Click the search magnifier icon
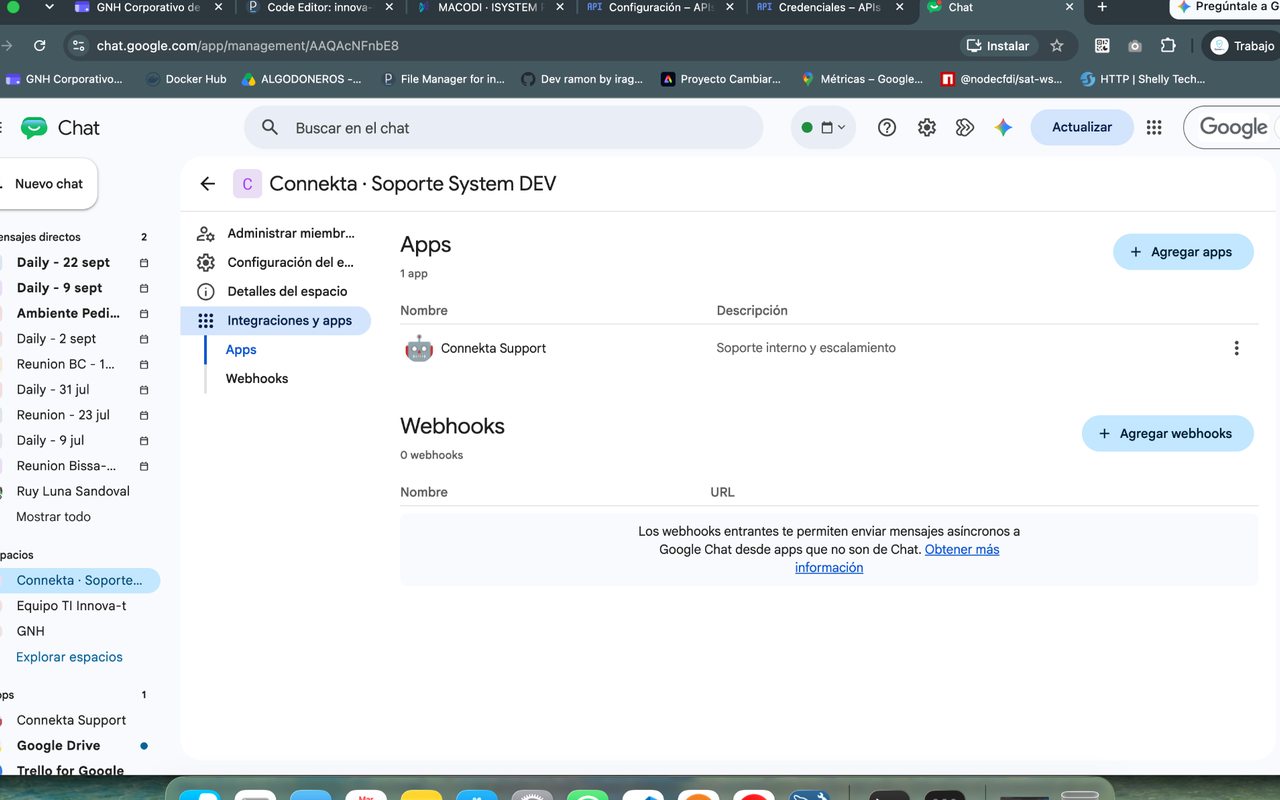Viewport: 1280px width, 800px height. pos(270,128)
